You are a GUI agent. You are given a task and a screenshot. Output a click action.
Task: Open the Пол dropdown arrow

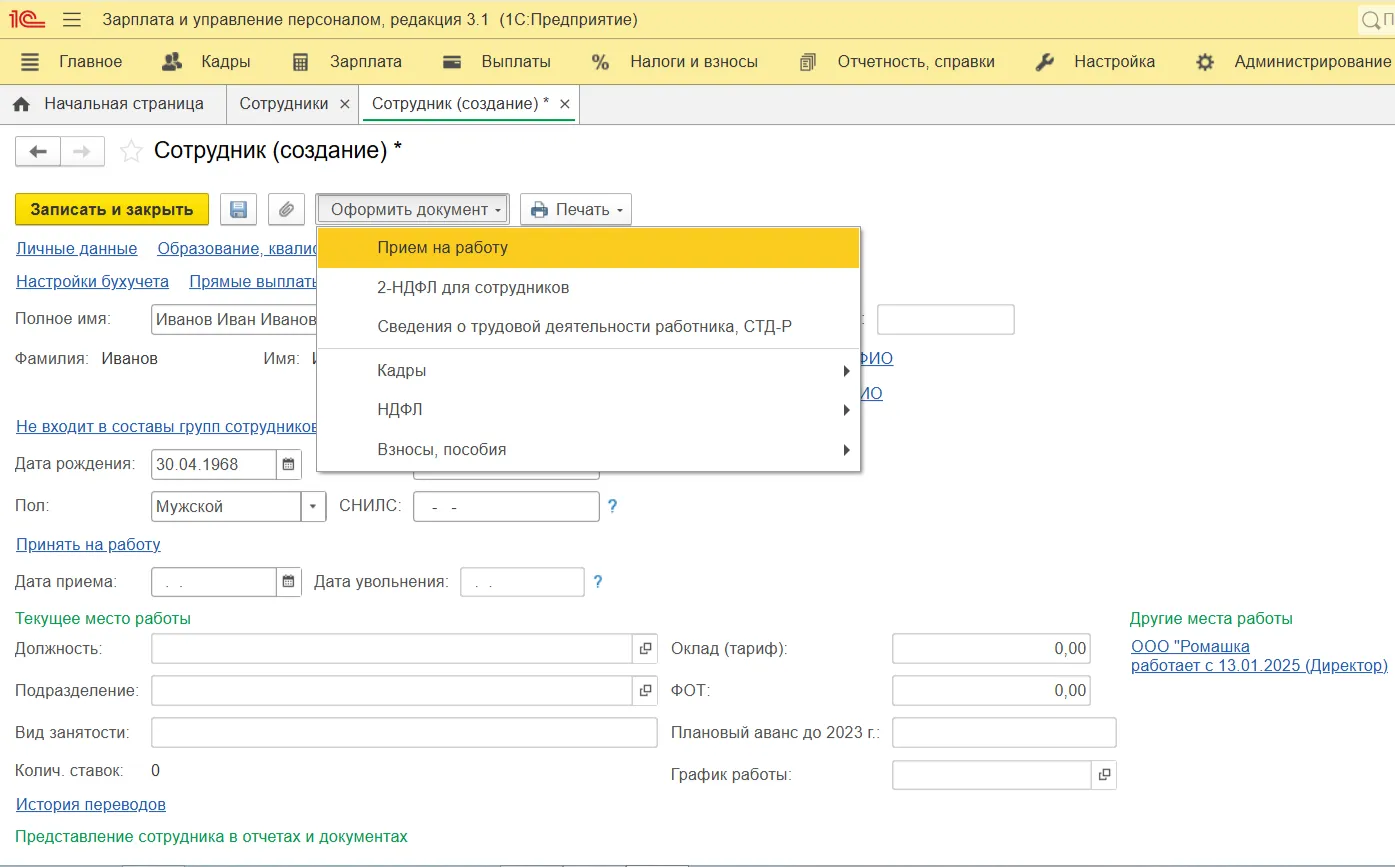pos(314,506)
